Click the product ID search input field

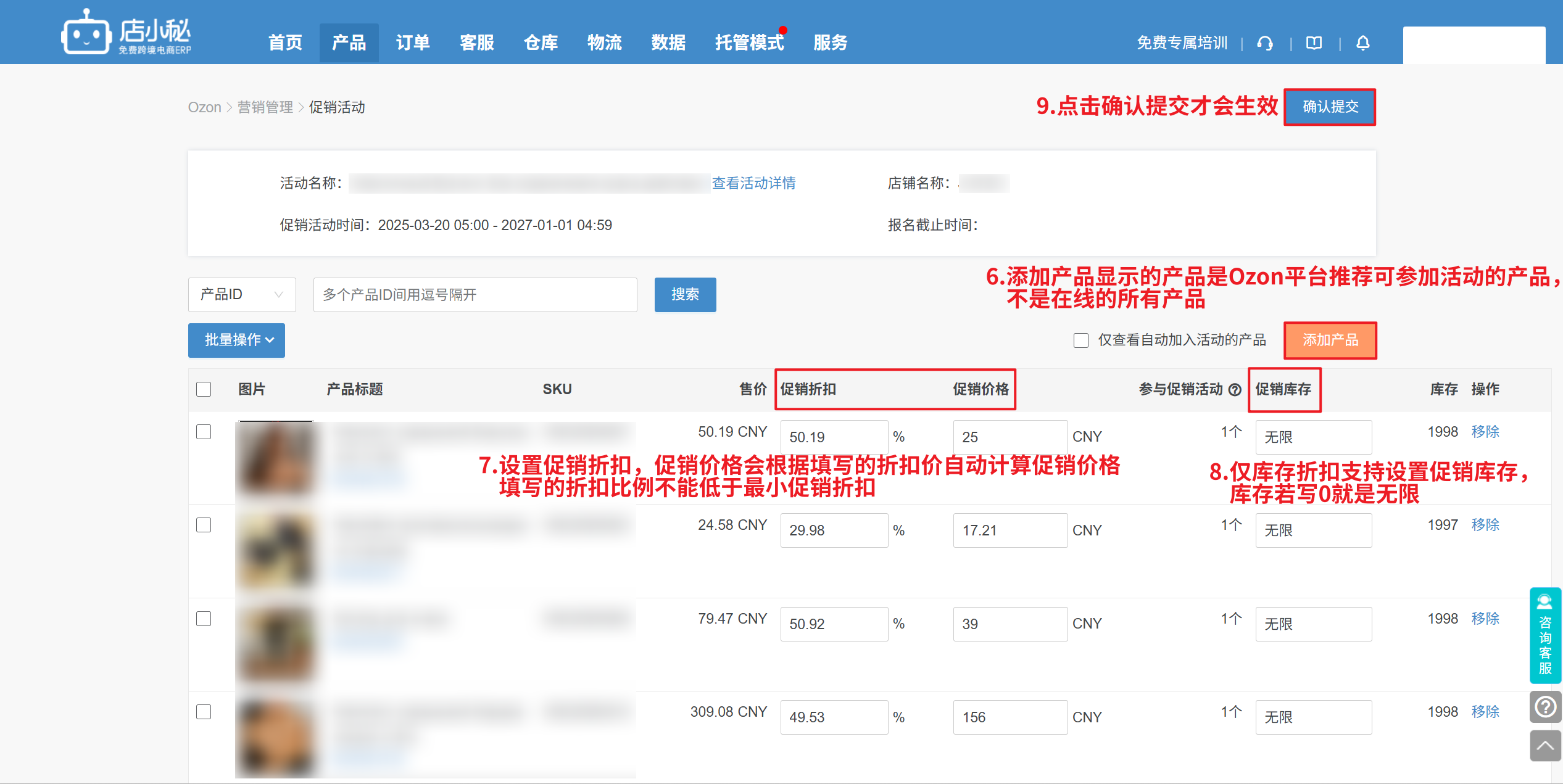[x=475, y=295]
